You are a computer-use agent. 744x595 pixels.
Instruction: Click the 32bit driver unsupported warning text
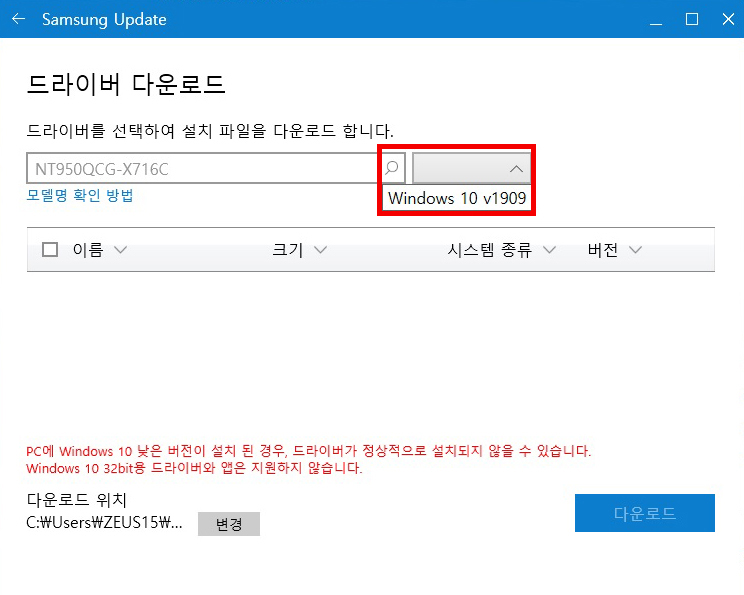(194, 468)
